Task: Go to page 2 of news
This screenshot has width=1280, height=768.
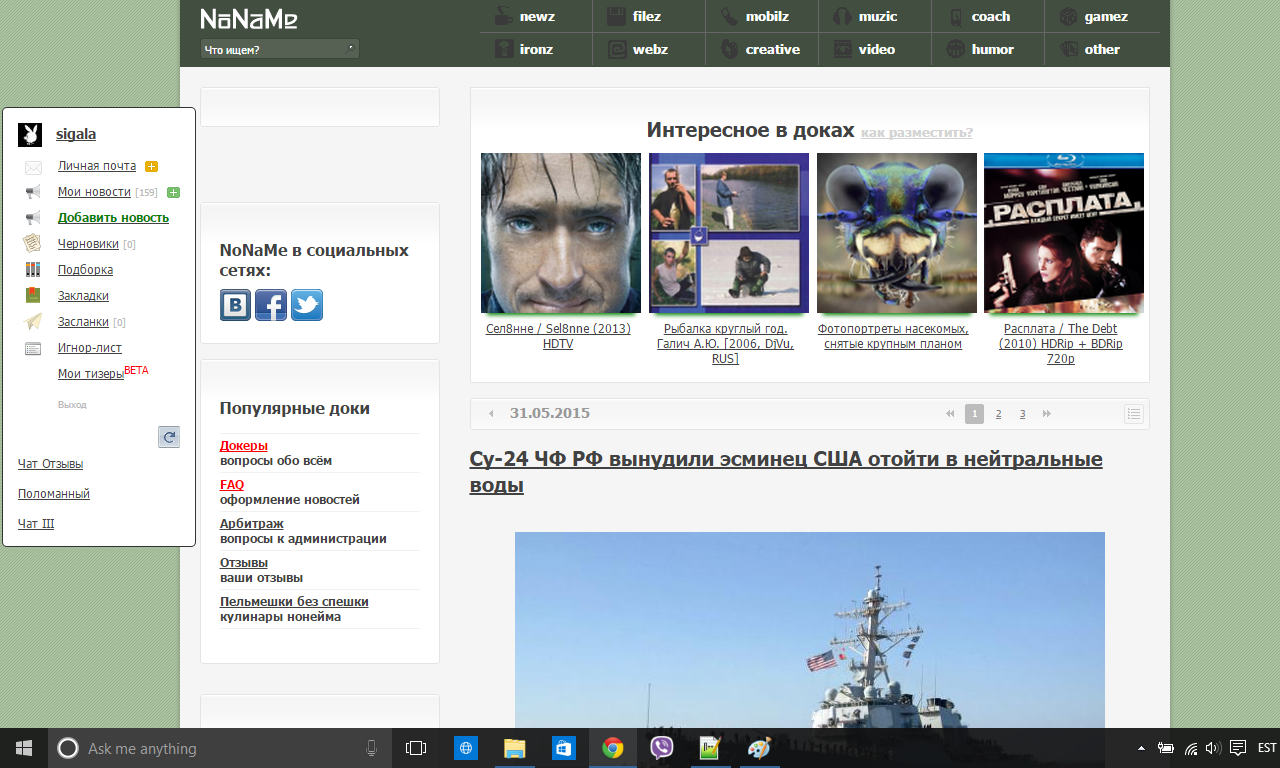Action: (998, 414)
